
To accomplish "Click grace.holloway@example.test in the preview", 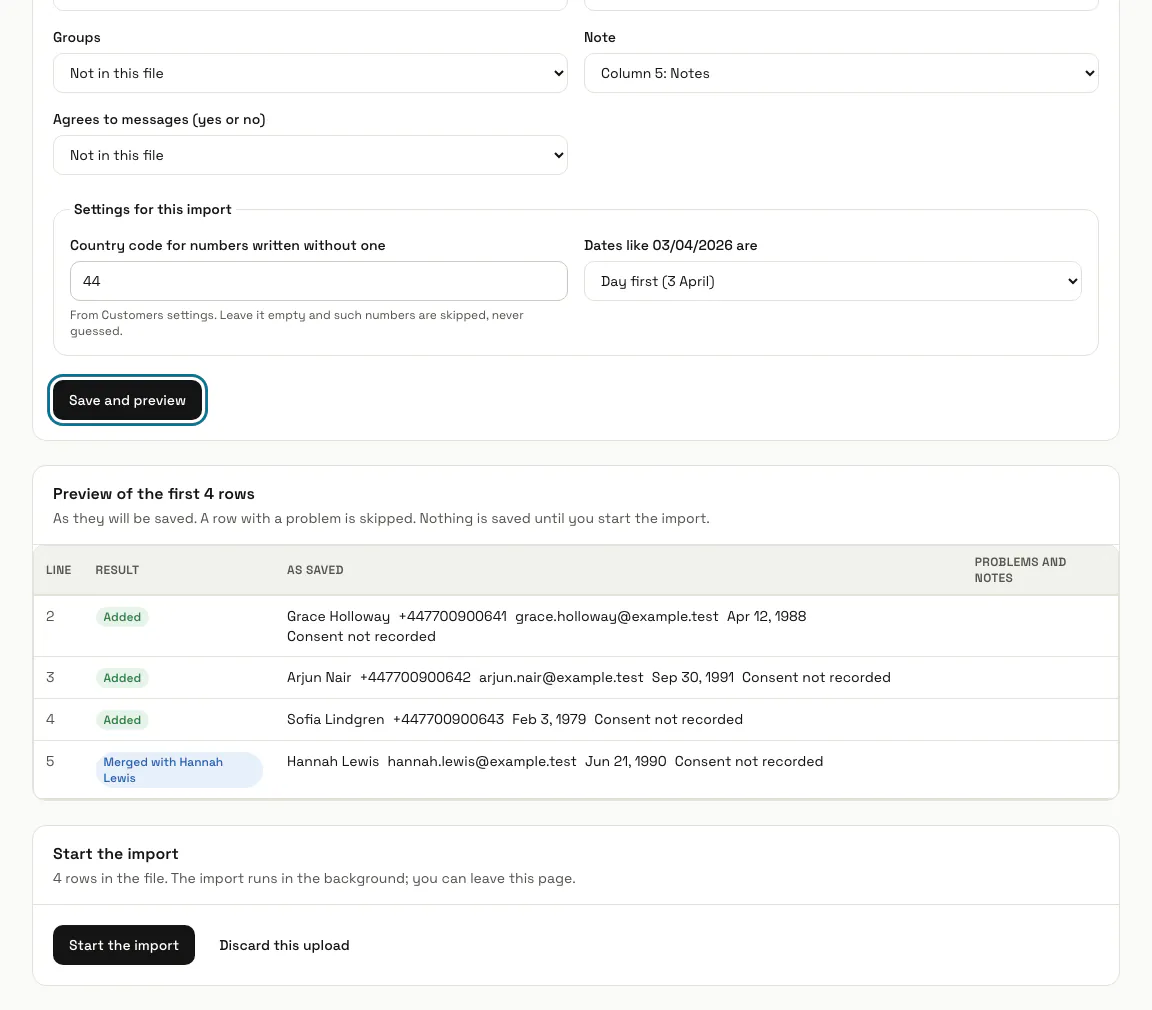I will [x=616, y=616].
